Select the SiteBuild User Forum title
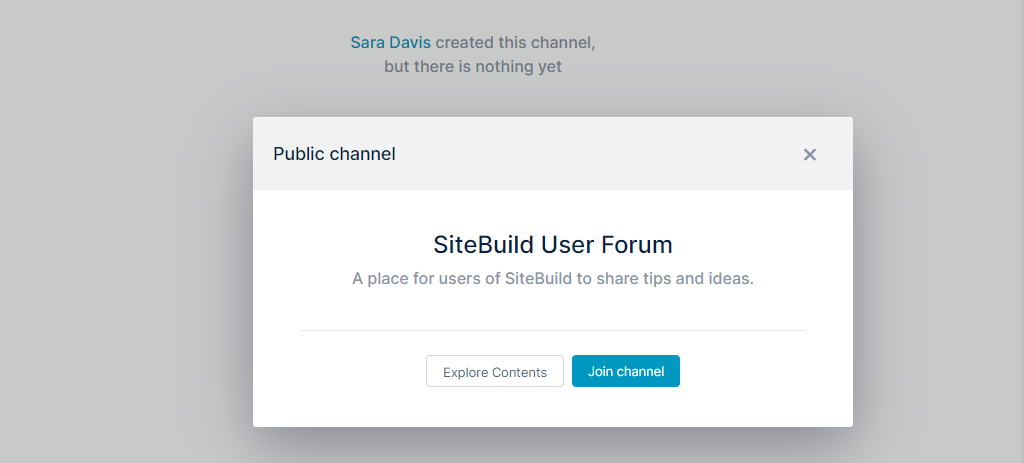This screenshot has width=1024, height=463. [x=552, y=245]
